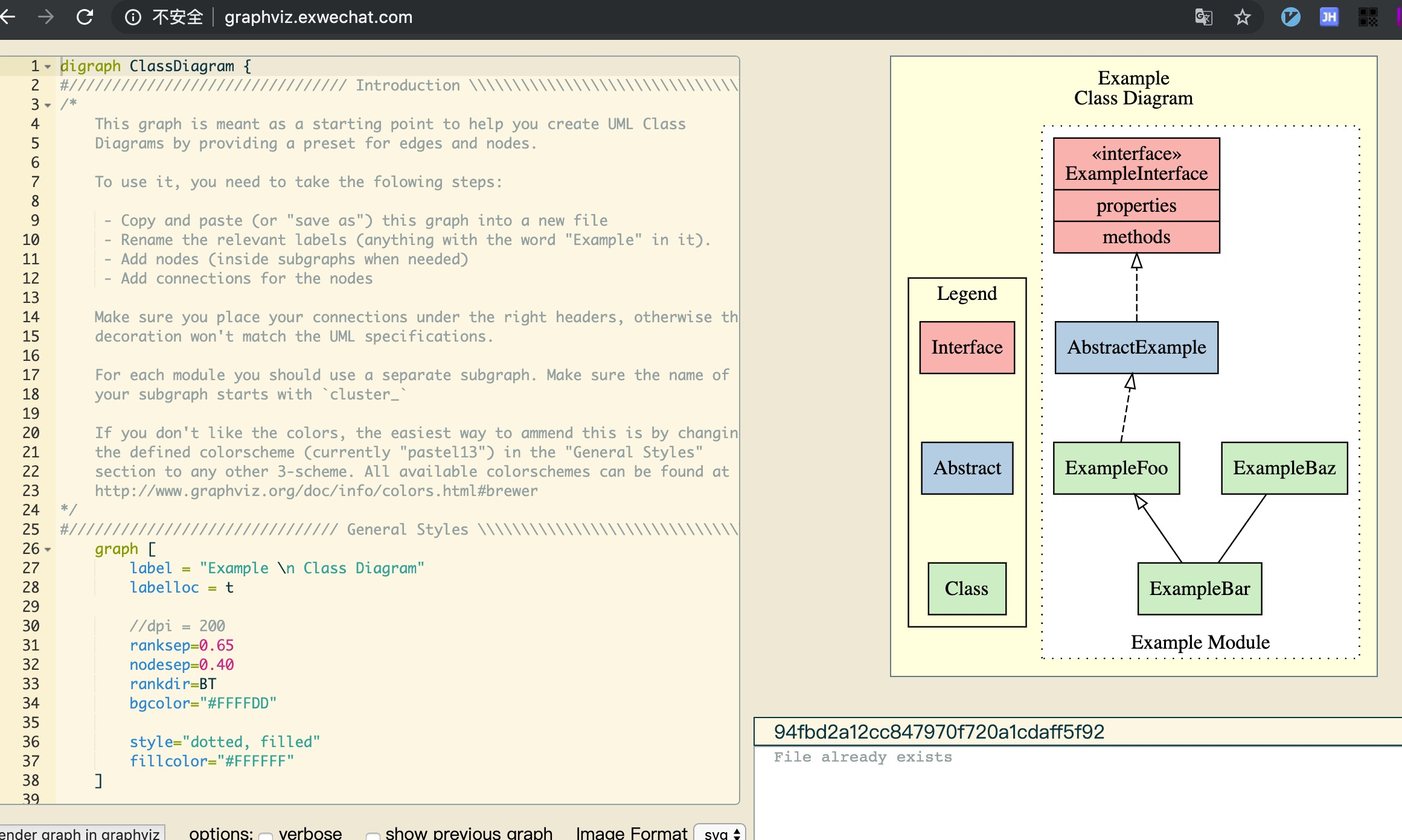This screenshot has width=1402, height=840.
Task: Open the Google Translate page icon
Action: click(x=1203, y=17)
